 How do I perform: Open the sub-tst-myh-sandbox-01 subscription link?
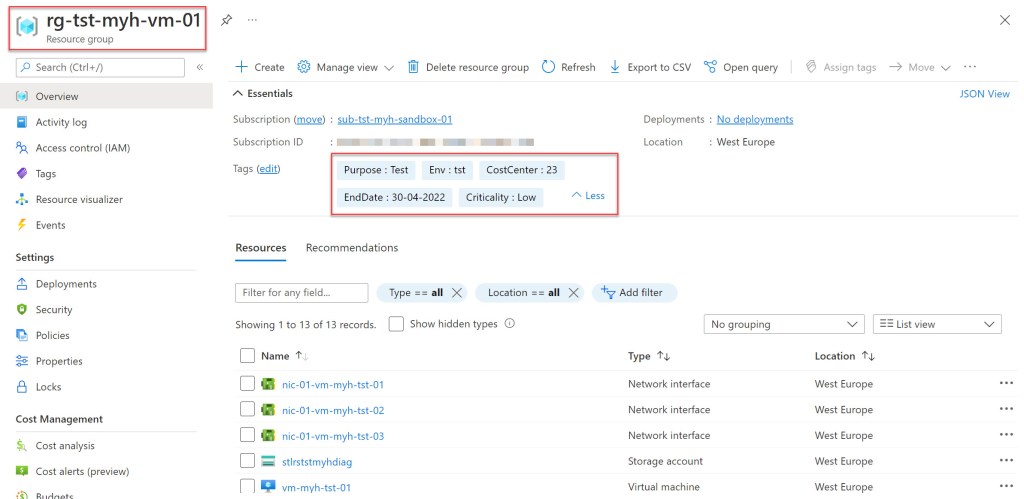pyautogui.click(x=395, y=119)
